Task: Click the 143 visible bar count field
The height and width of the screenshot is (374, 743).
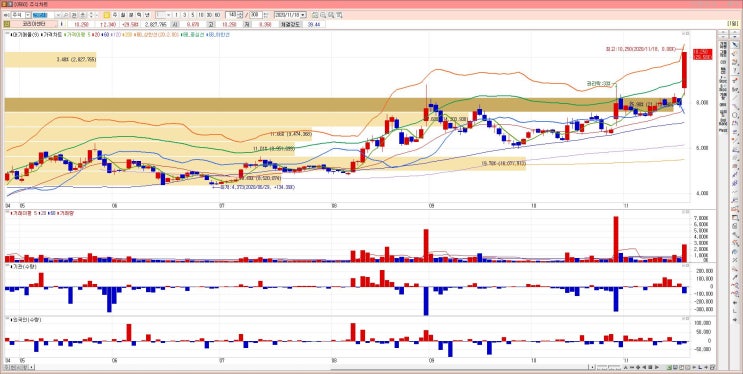Action: pyautogui.click(x=232, y=15)
